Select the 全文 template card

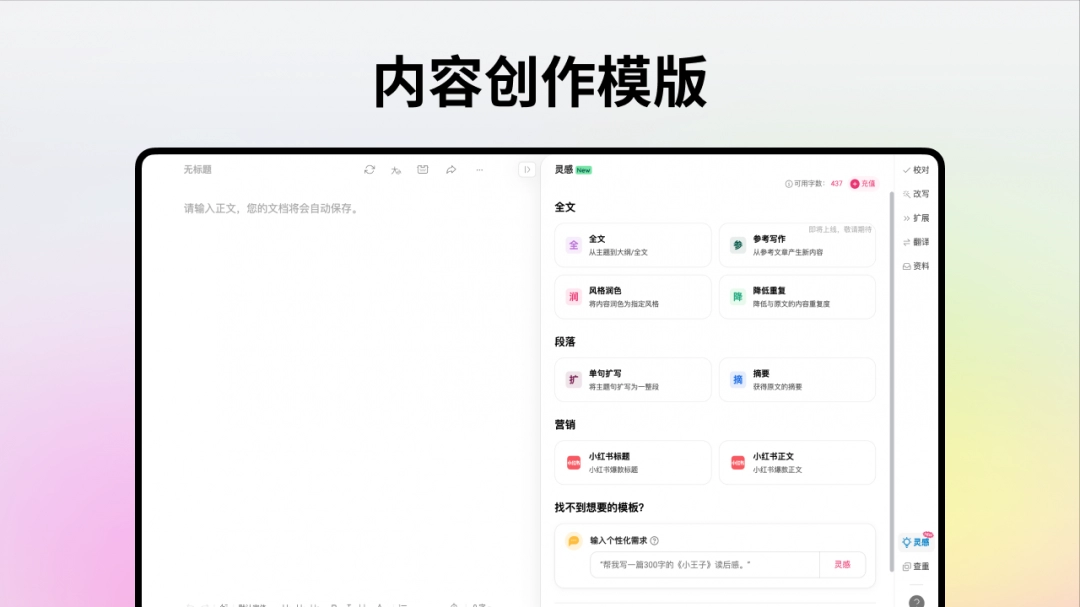(x=632, y=245)
